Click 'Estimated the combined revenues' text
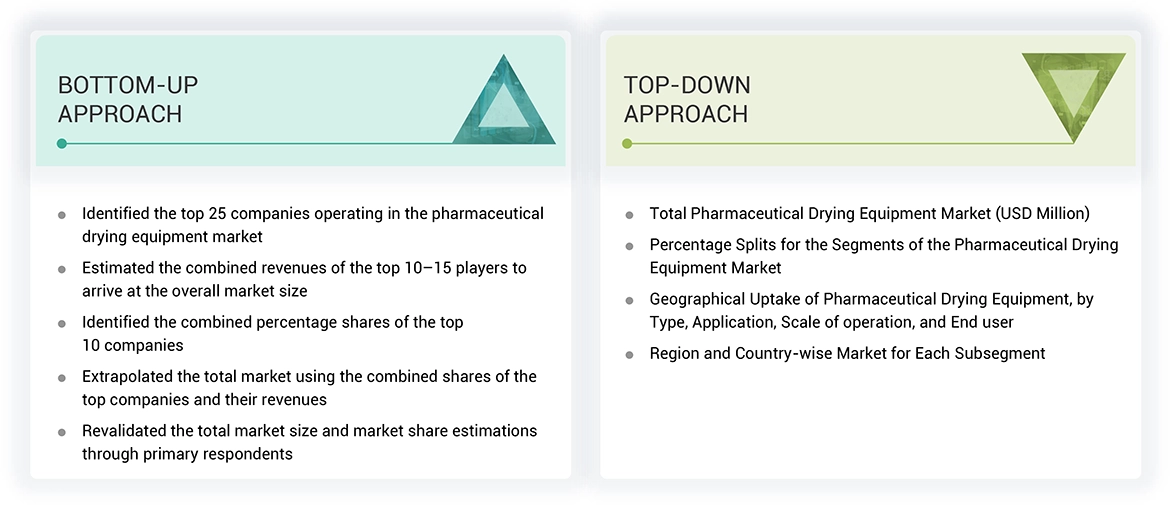 (x=303, y=279)
